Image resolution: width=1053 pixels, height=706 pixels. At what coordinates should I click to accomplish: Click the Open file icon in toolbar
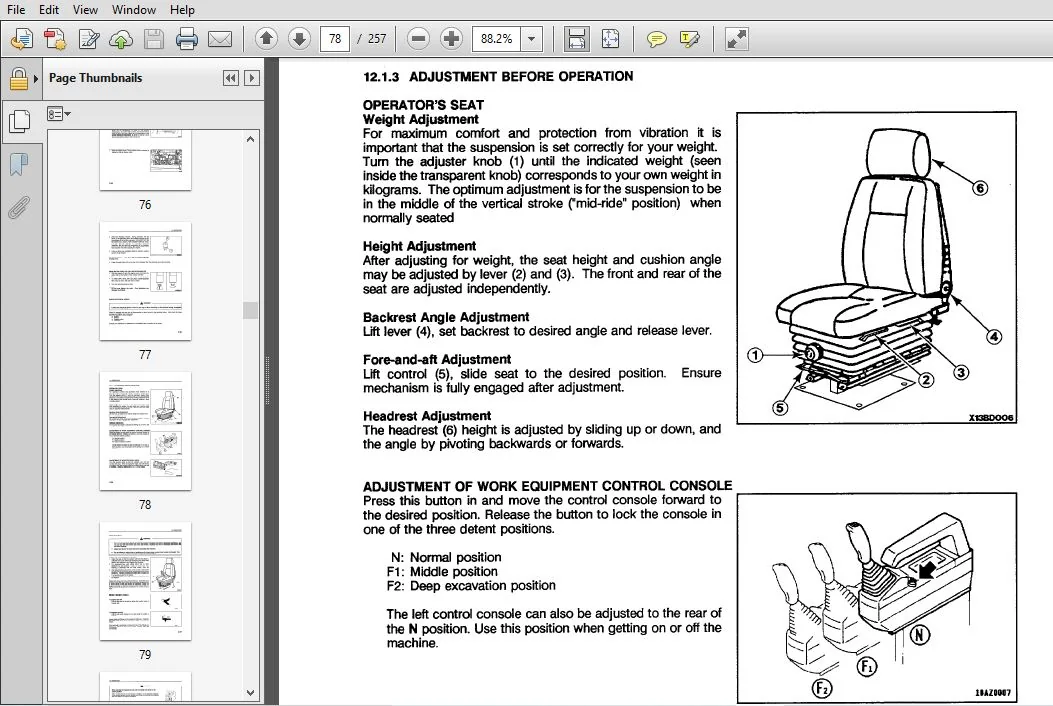[x=21, y=39]
